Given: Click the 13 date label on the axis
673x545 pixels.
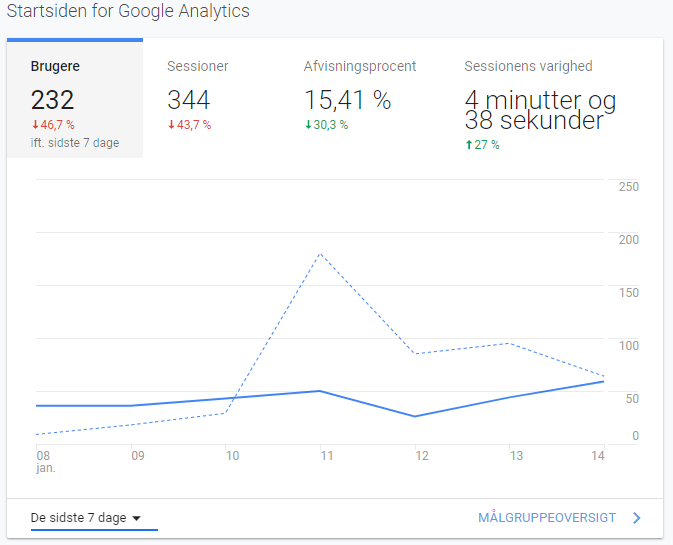Looking at the screenshot, I should [516, 456].
